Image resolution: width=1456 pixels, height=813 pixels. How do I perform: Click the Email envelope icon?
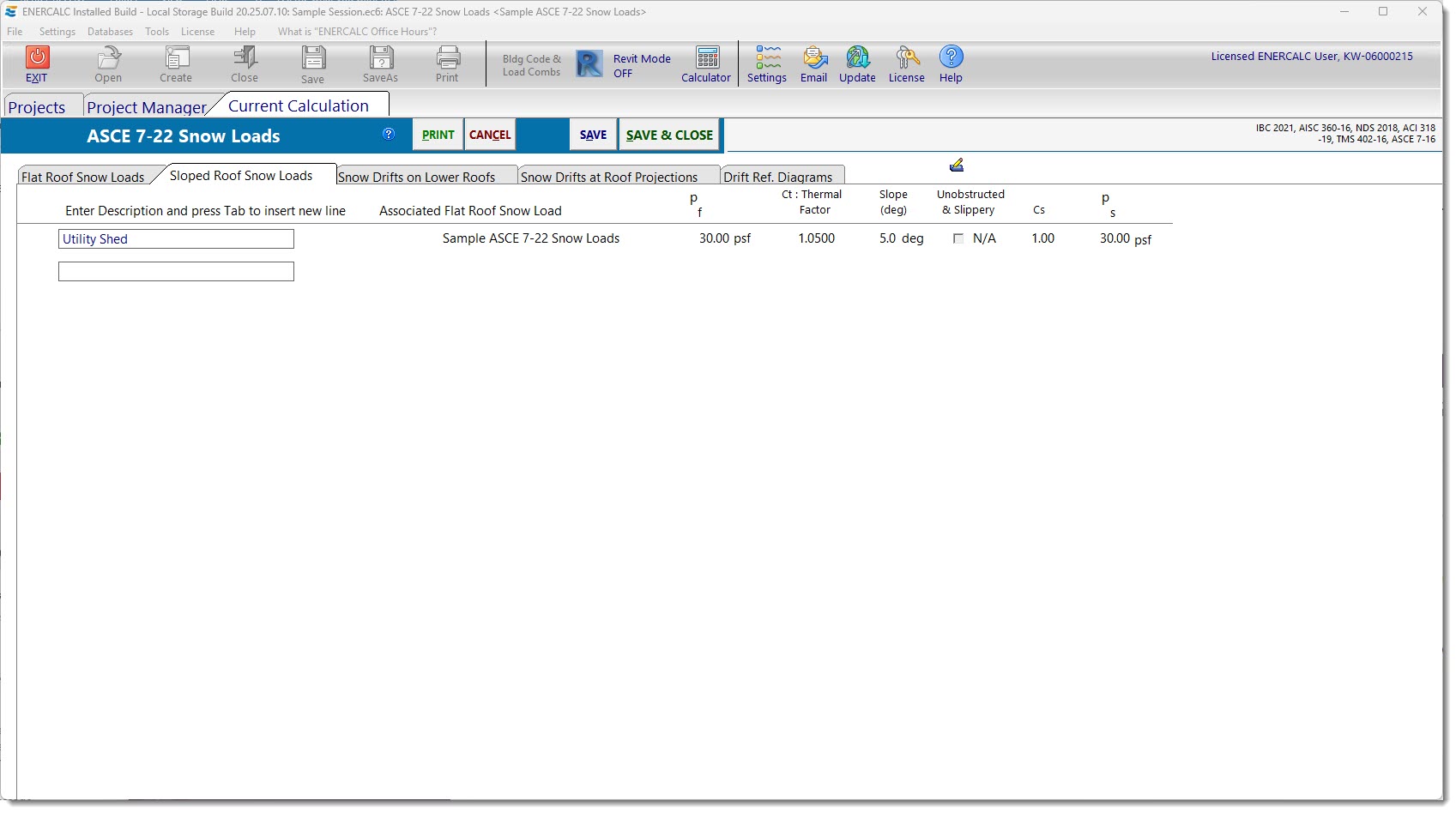click(814, 57)
